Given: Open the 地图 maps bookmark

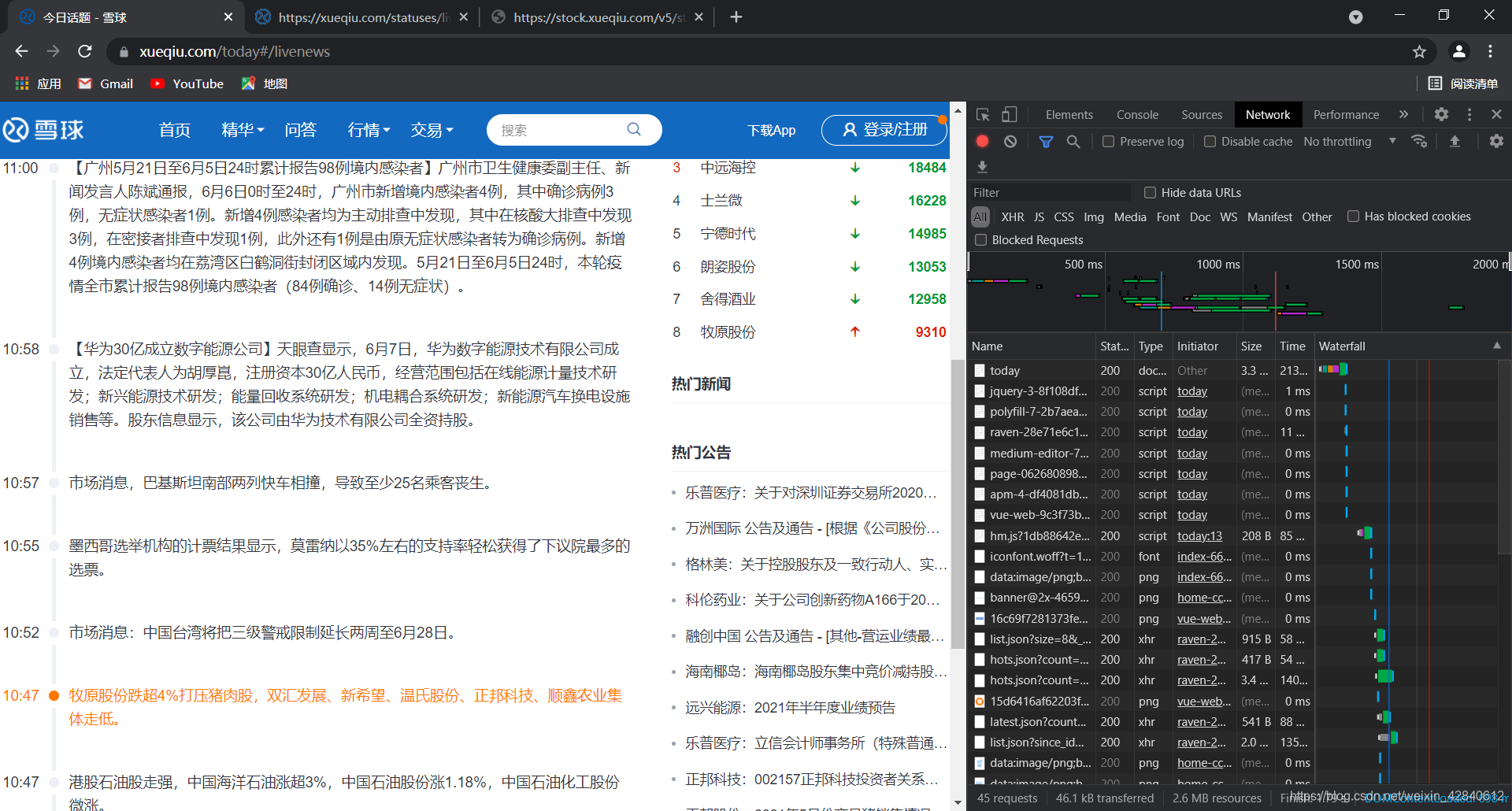Looking at the screenshot, I should pos(265,83).
